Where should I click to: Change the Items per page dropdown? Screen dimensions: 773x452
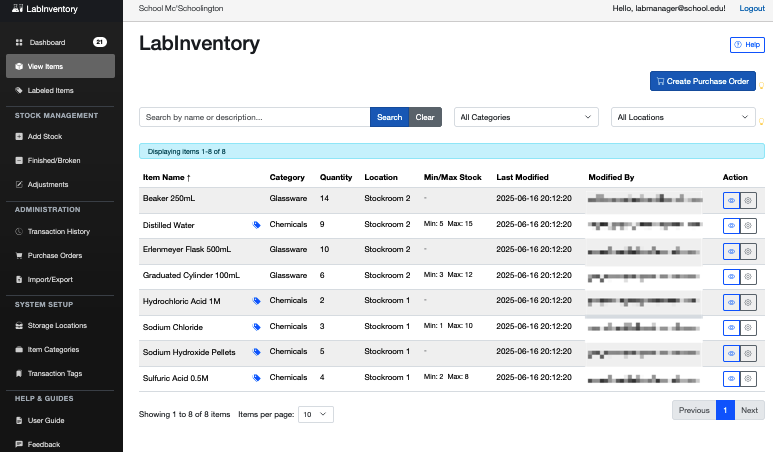316,414
